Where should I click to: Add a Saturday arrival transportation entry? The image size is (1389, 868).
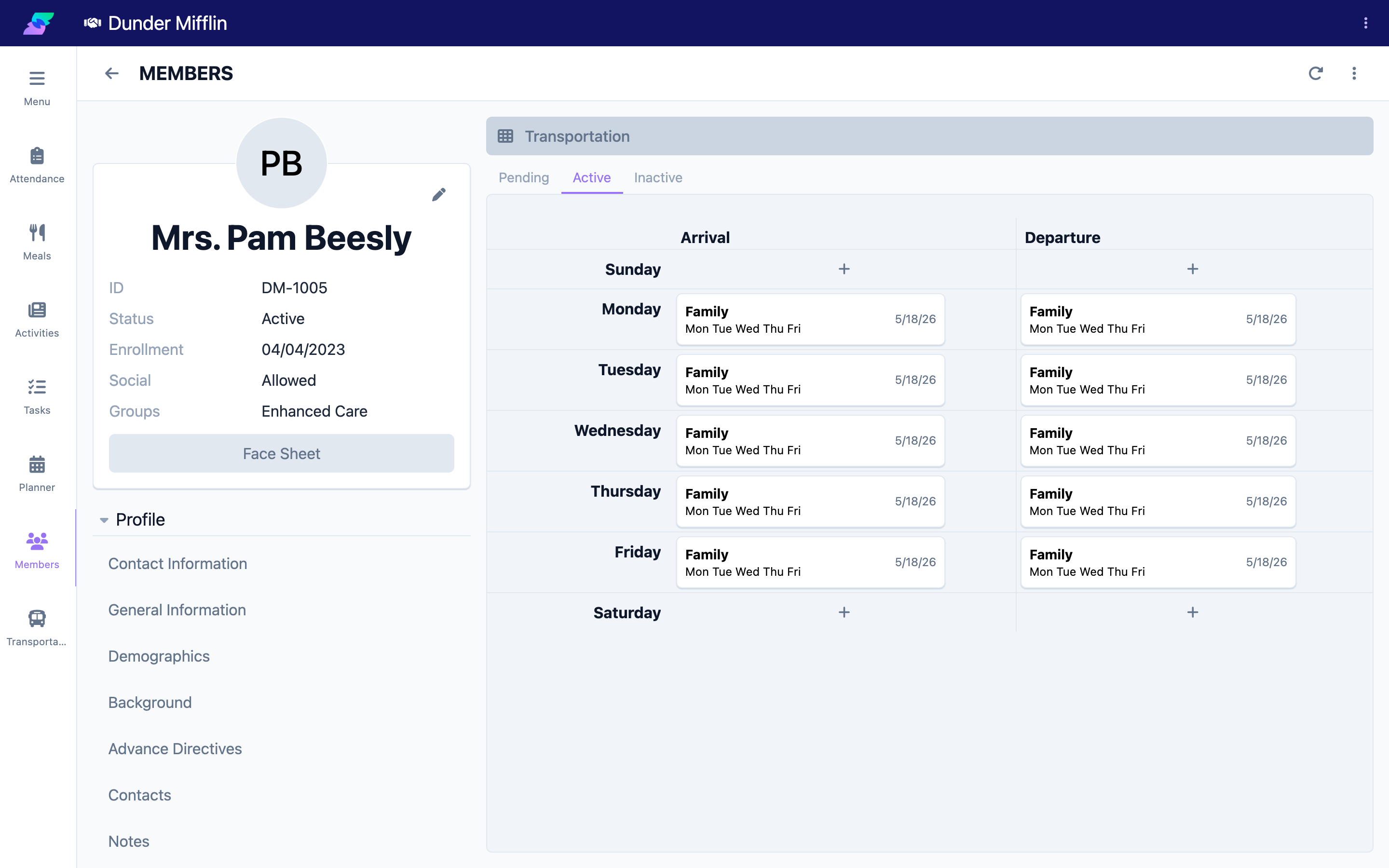[844, 612]
